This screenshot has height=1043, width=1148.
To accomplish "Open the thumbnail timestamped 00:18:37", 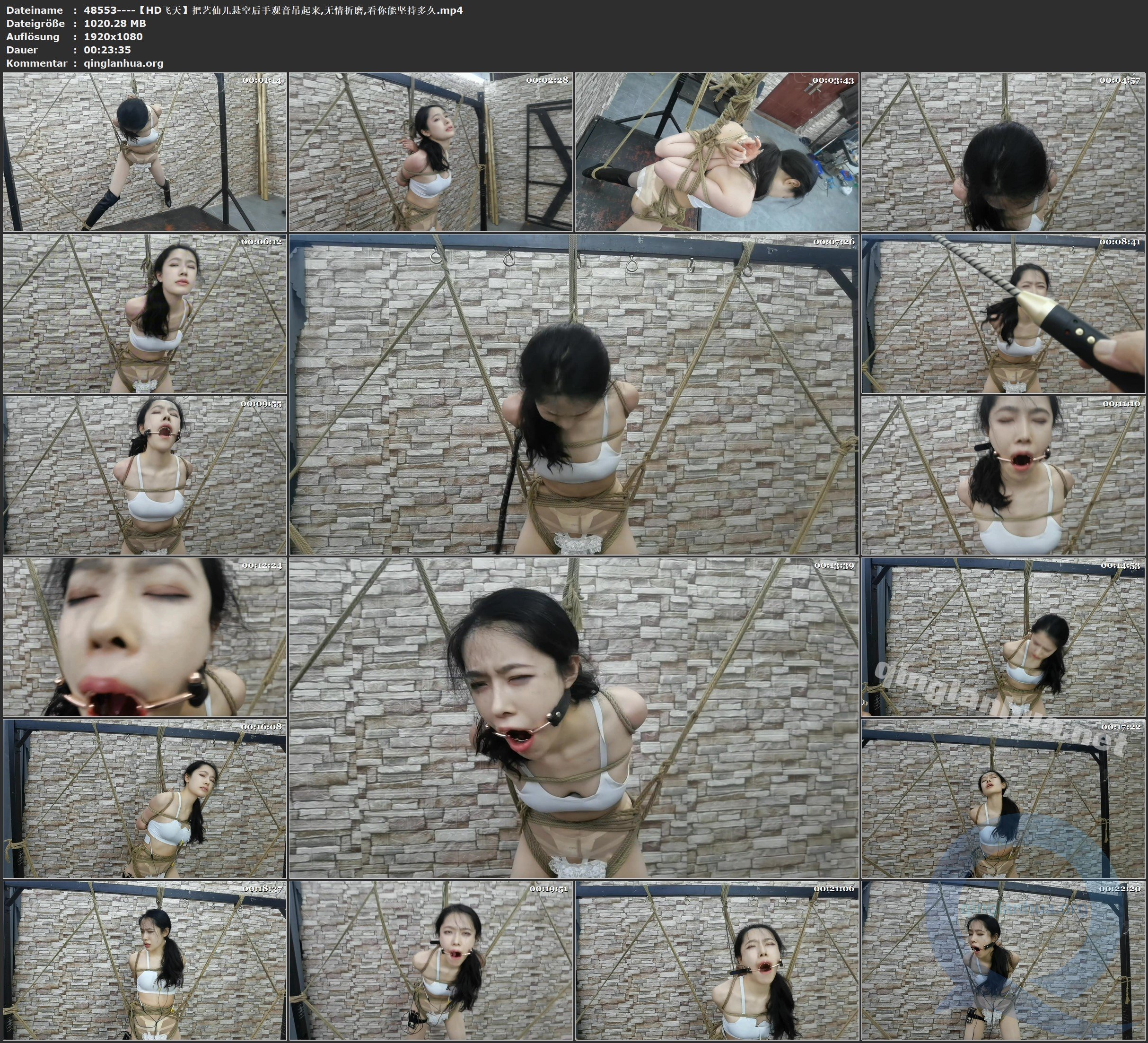I will pos(145,960).
